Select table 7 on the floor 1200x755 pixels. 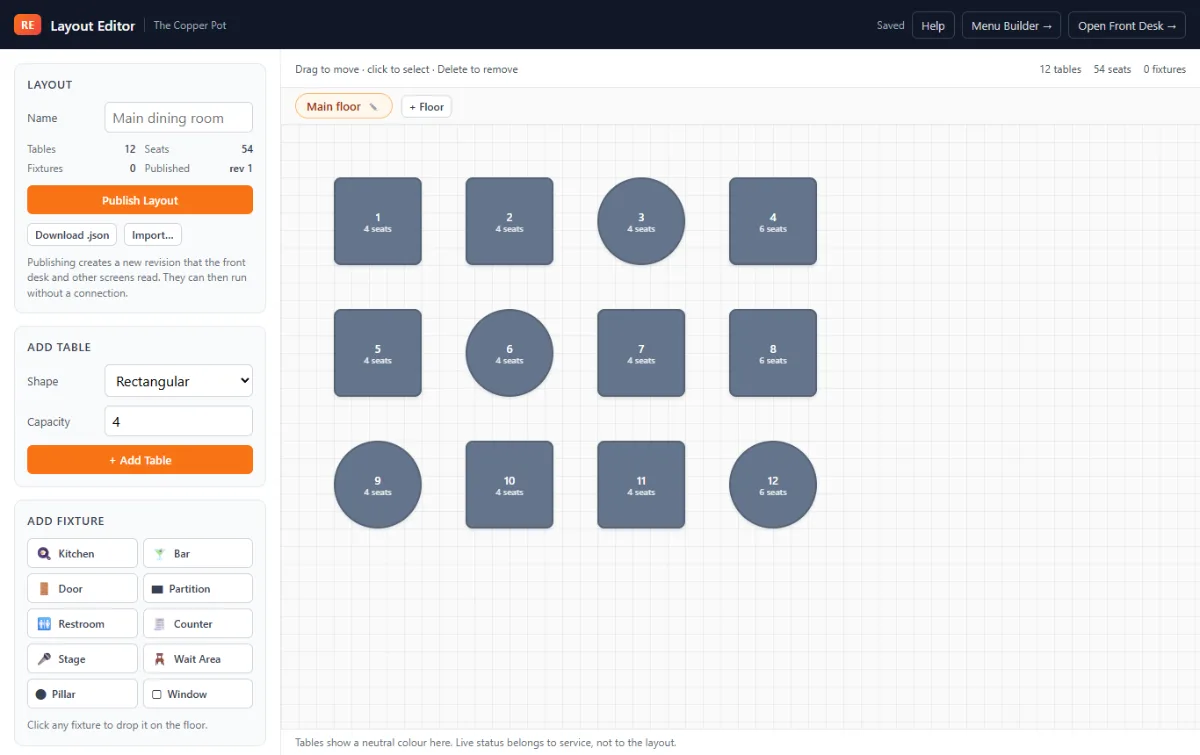[641, 353]
